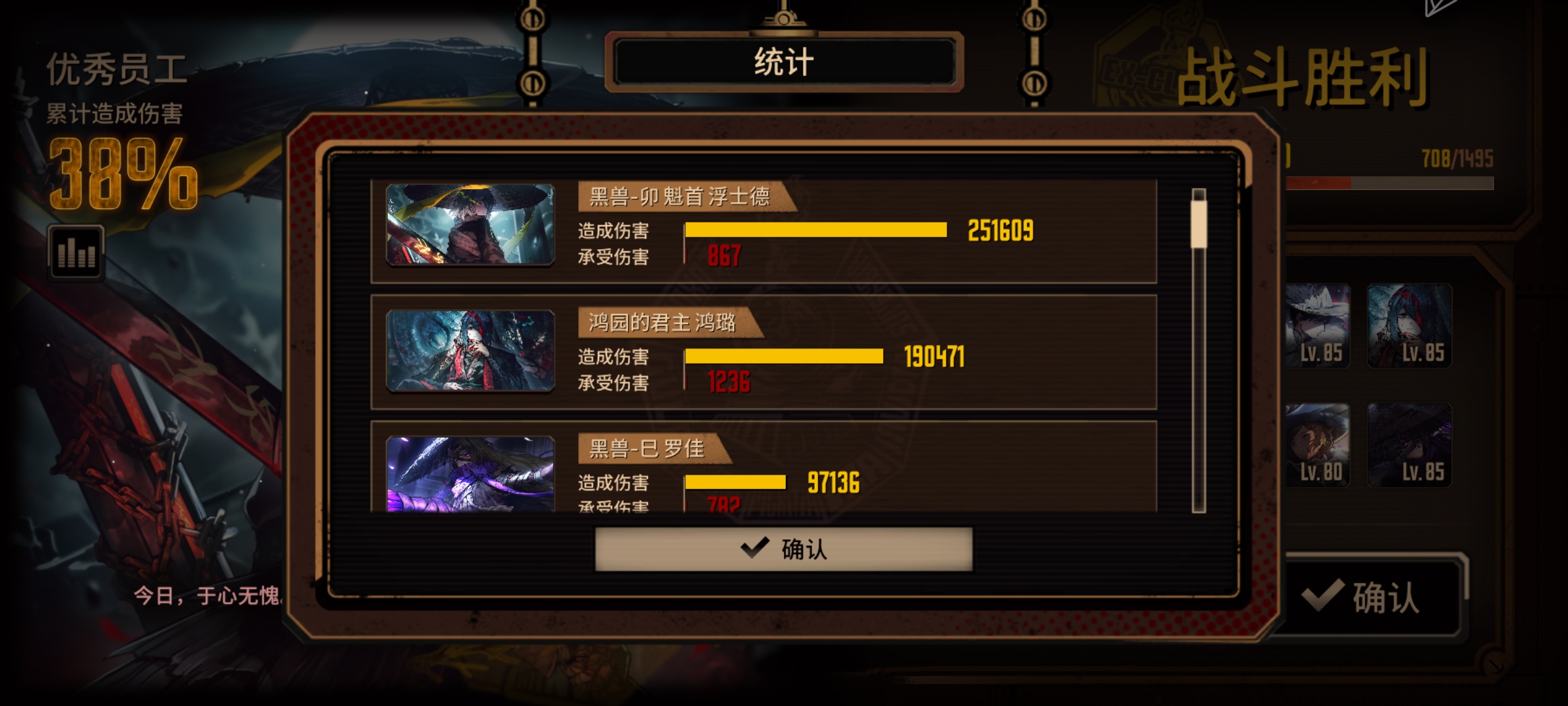This screenshot has height=706, width=1568.
Task: Click the 黑兽-卯魁首 浮士德 name label
Action: [681, 196]
